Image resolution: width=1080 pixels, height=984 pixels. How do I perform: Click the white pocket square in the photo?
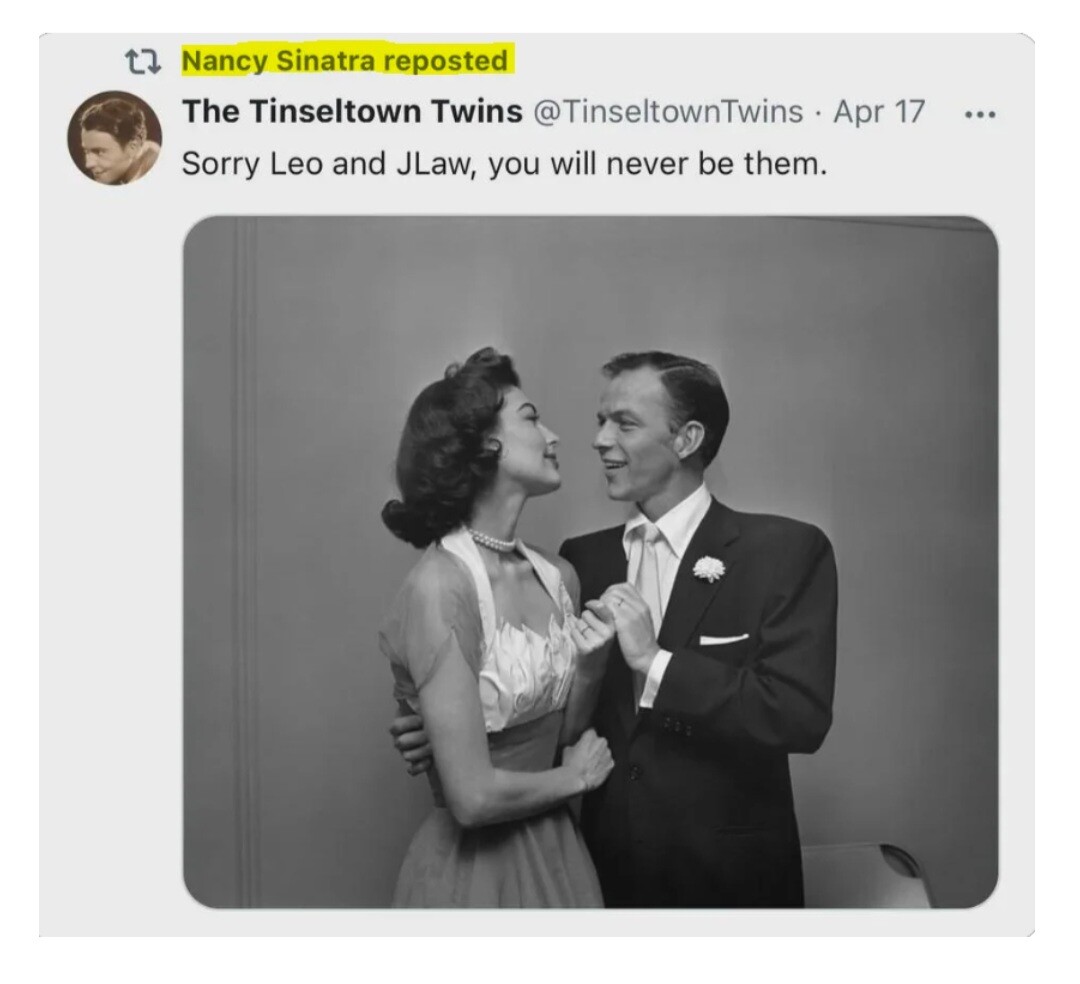click(x=724, y=639)
